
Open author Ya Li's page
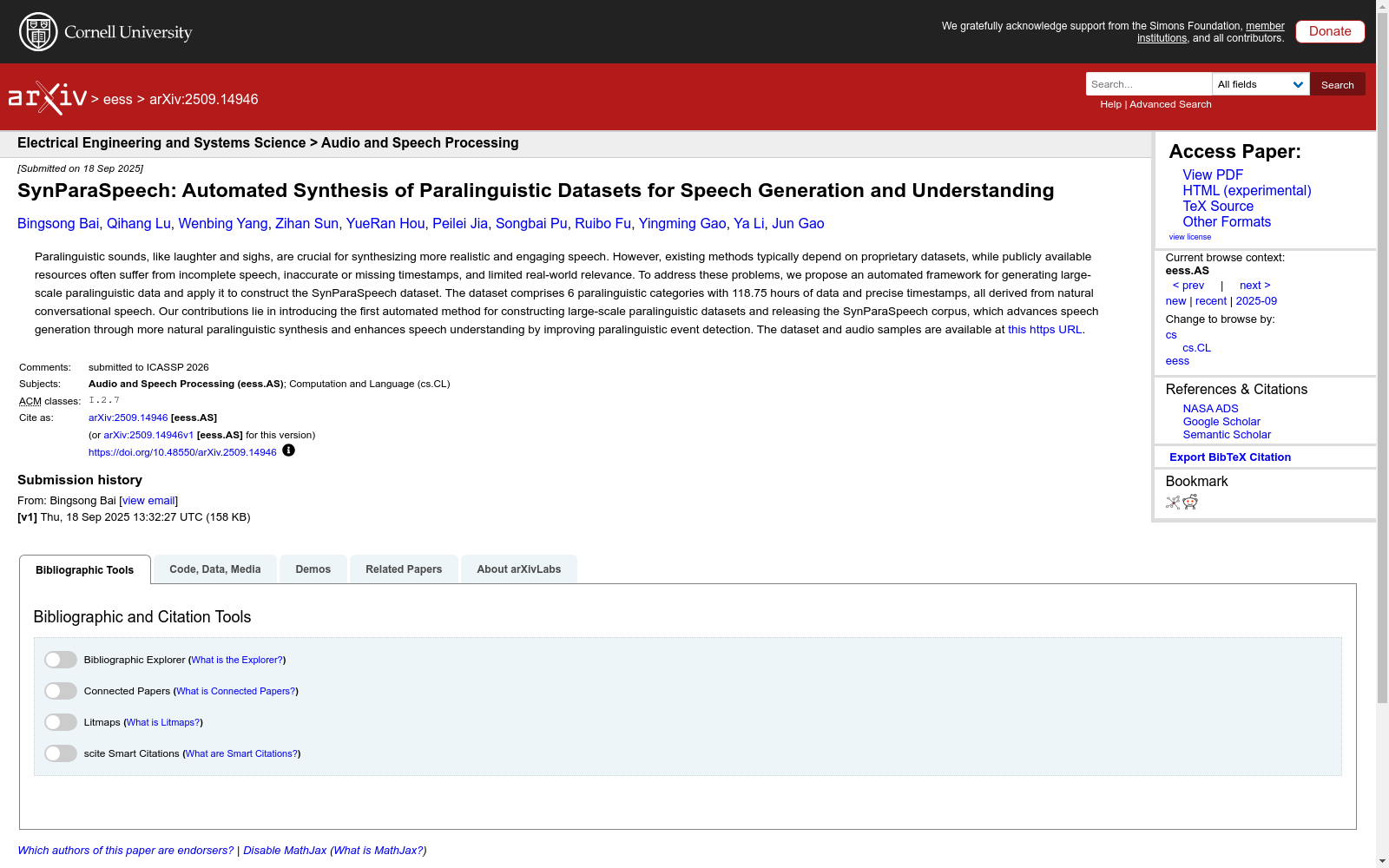pyautogui.click(x=748, y=223)
